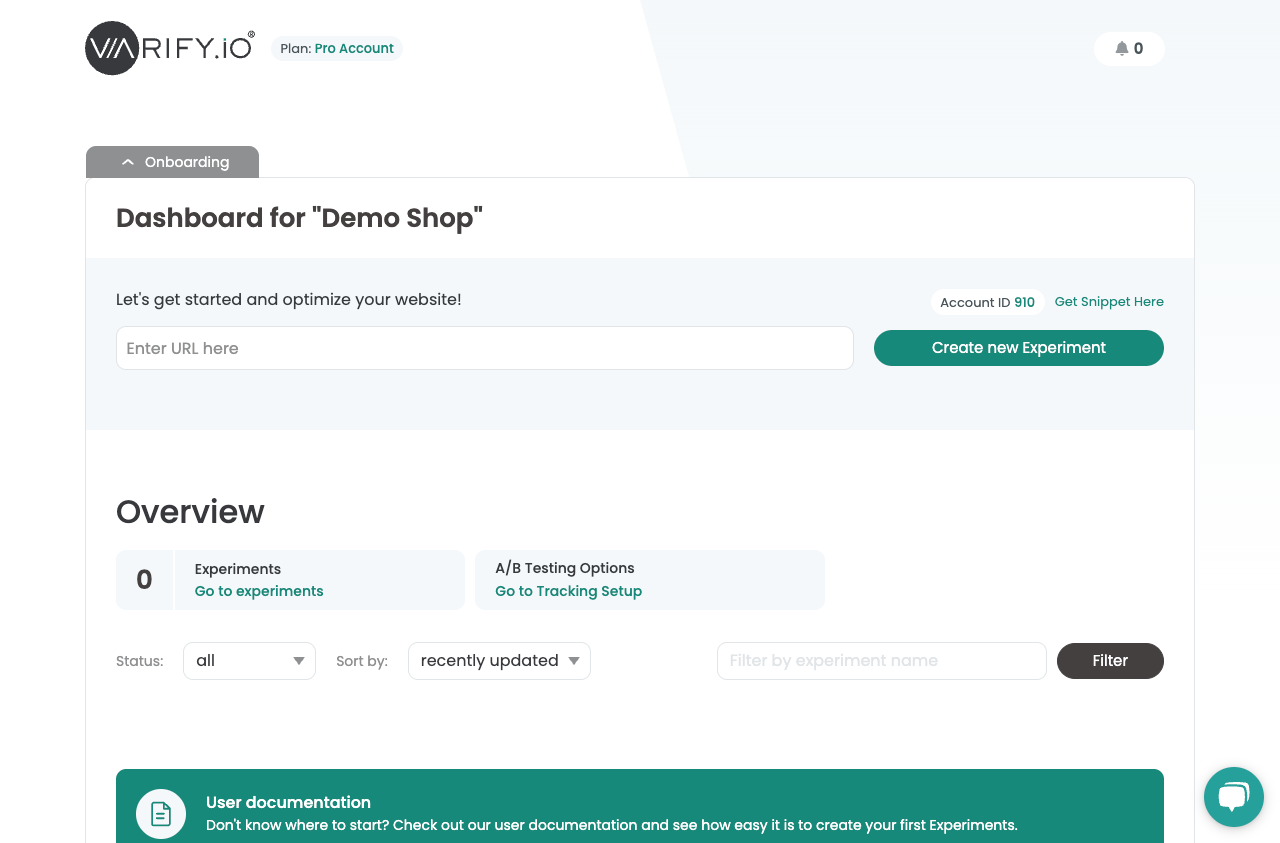Focus the Filter by experiment name field
The width and height of the screenshot is (1280, 843).
pyautogui.click(x=882, y=661)
